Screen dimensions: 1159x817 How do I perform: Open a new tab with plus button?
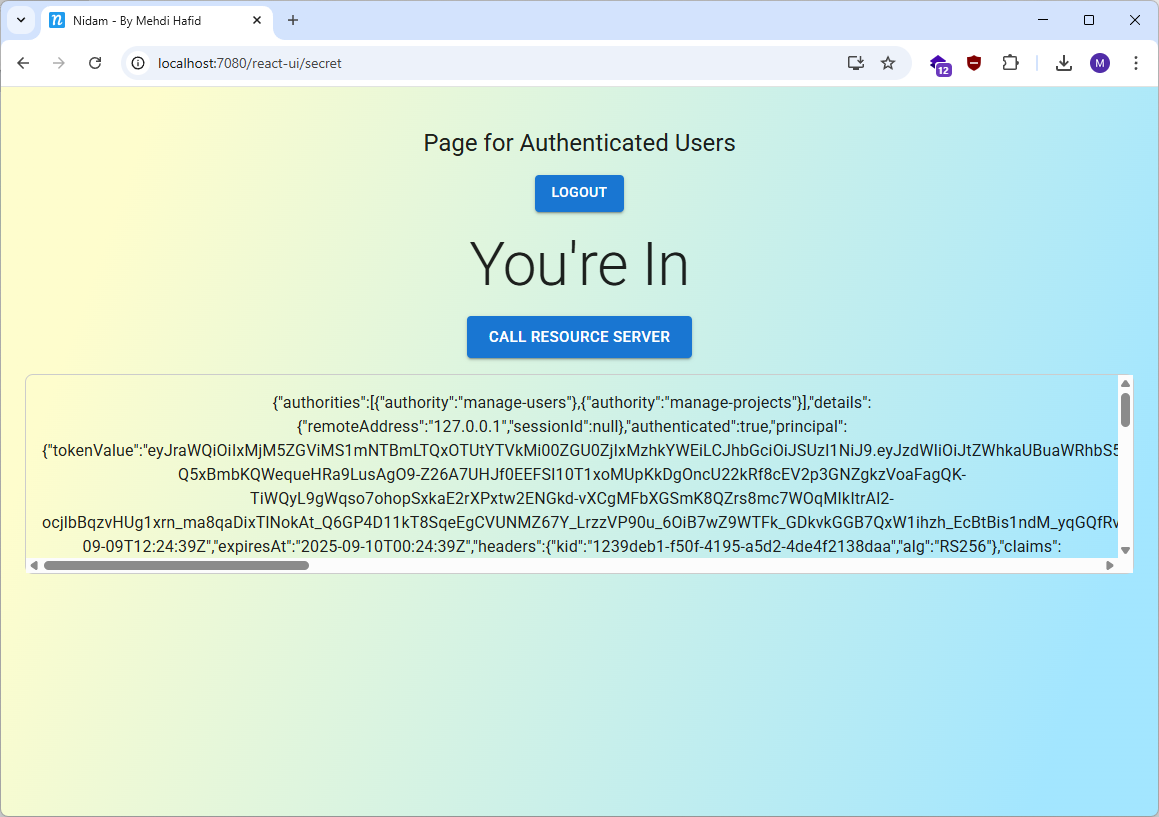click(293, 20)
